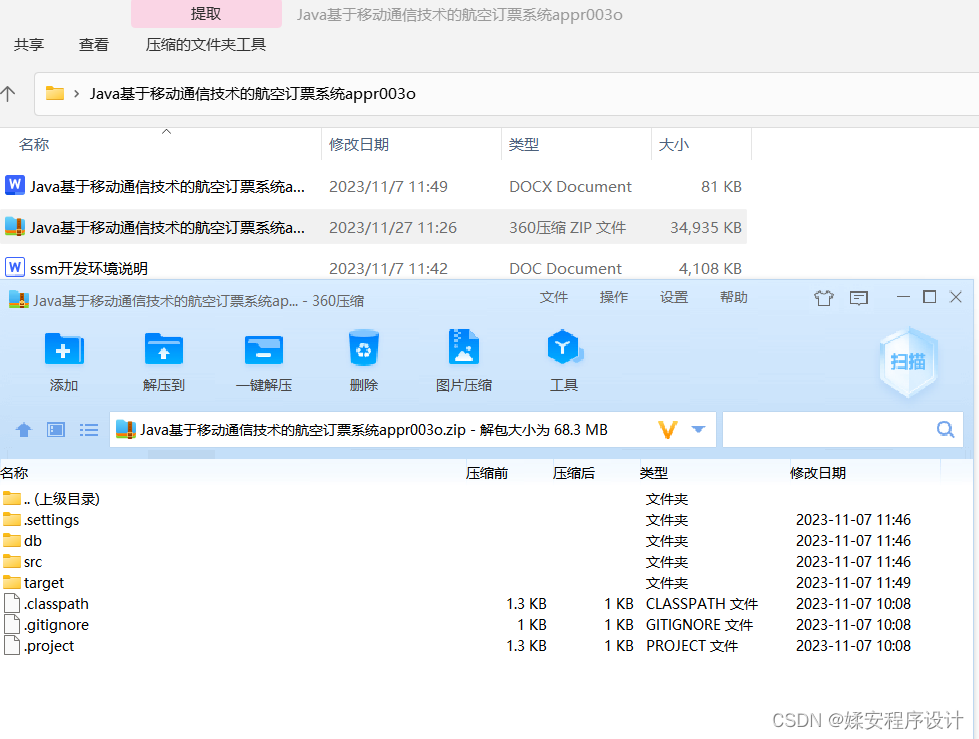This screenshot has height=739, width=979.
Task: Select the 解压到 (Extract to) icon
Action: tap(163, 360)
